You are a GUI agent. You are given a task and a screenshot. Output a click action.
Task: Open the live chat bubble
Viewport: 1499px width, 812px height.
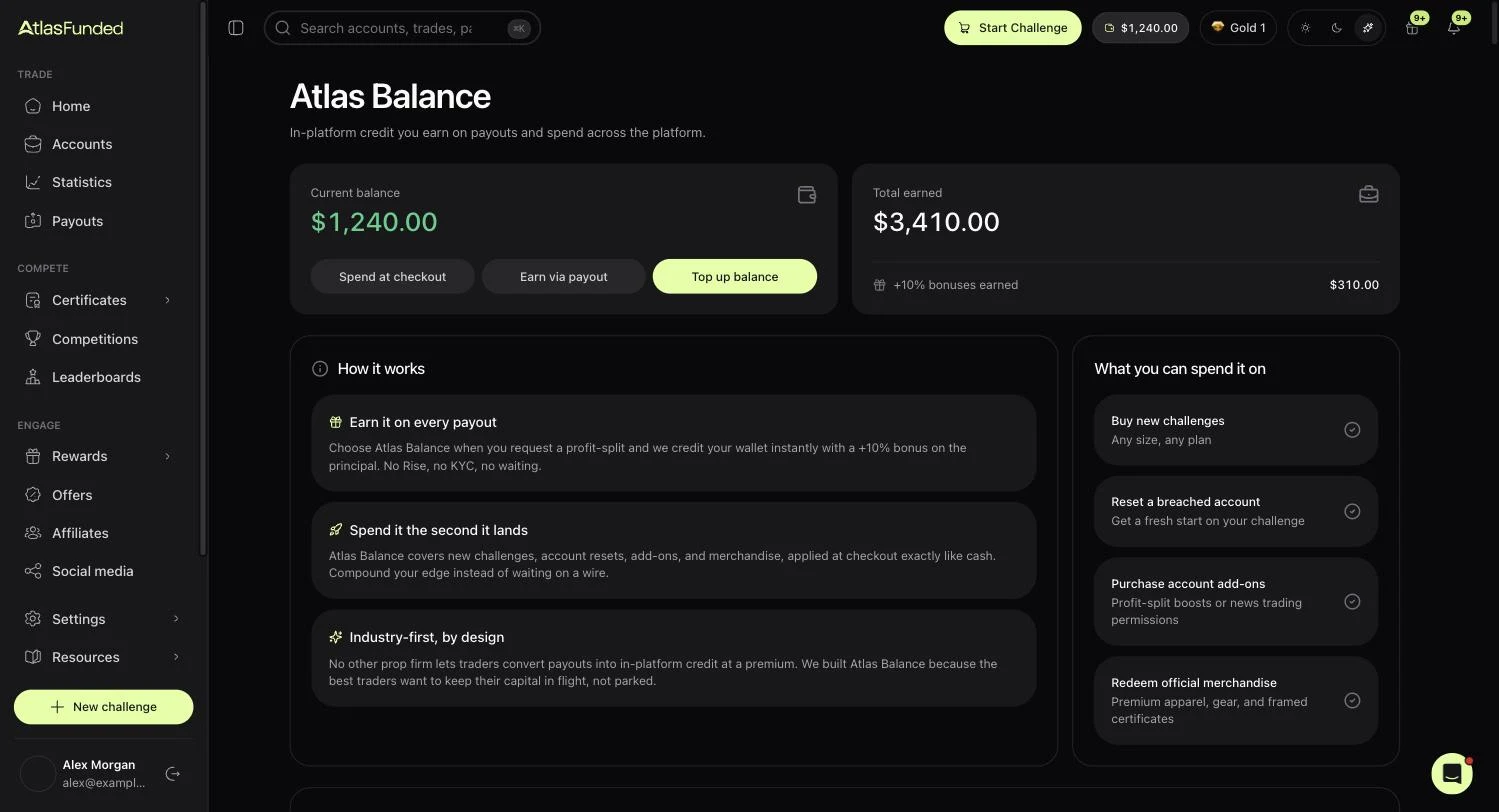pos(1451,773)
